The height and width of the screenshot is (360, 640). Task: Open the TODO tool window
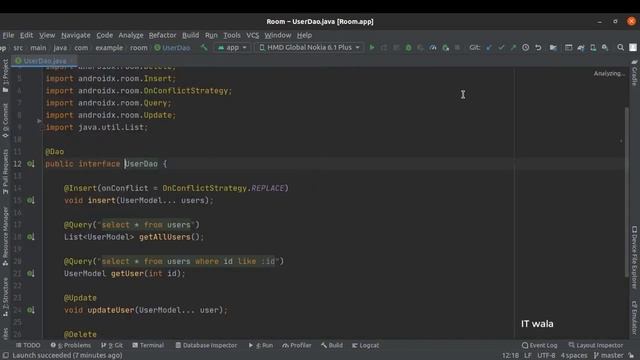pos(28,345)
